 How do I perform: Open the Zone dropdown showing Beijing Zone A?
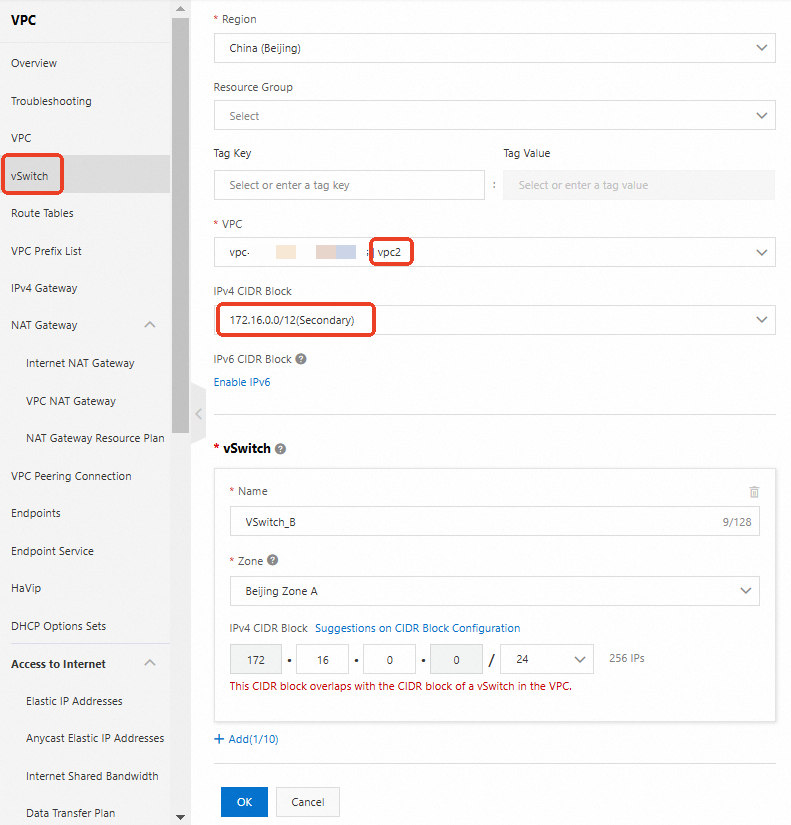pyautogui.click(x=494, y=591)
